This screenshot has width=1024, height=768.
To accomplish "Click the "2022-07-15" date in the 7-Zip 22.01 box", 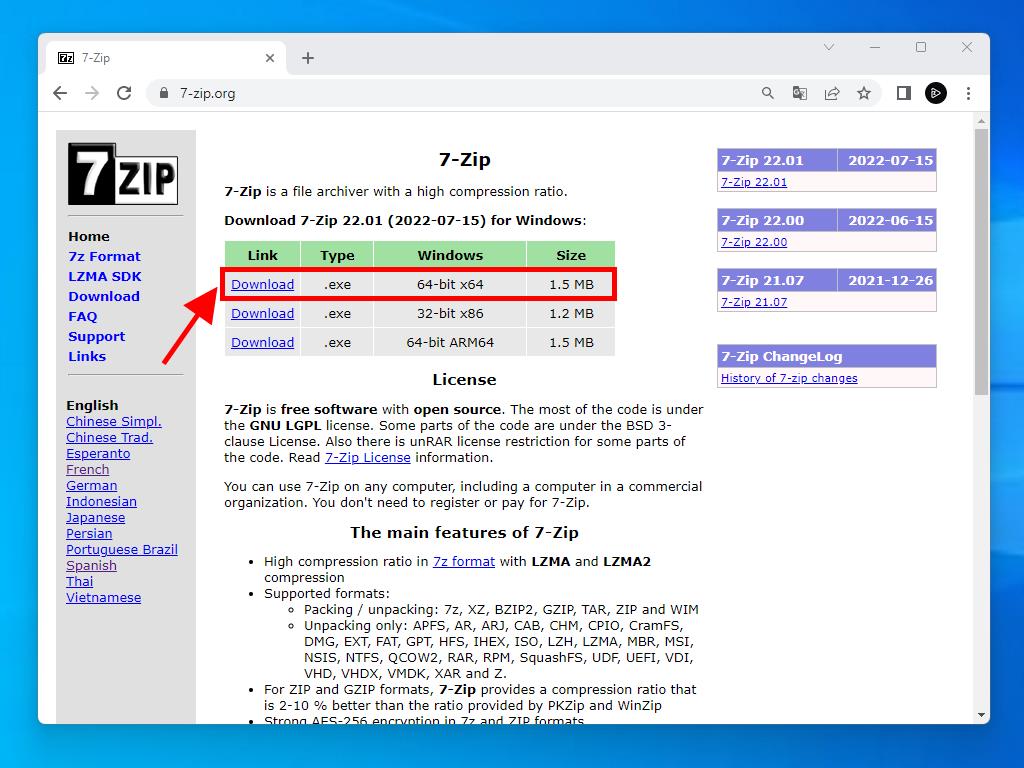I will click(890, 161).
